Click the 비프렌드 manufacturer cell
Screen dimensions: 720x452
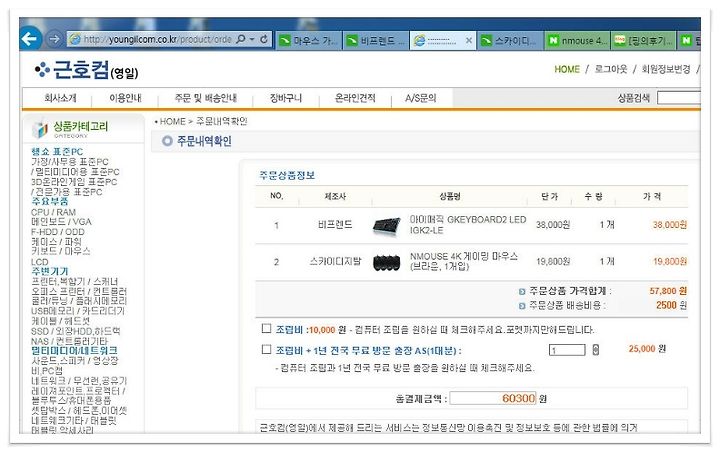tap(335, 225)
